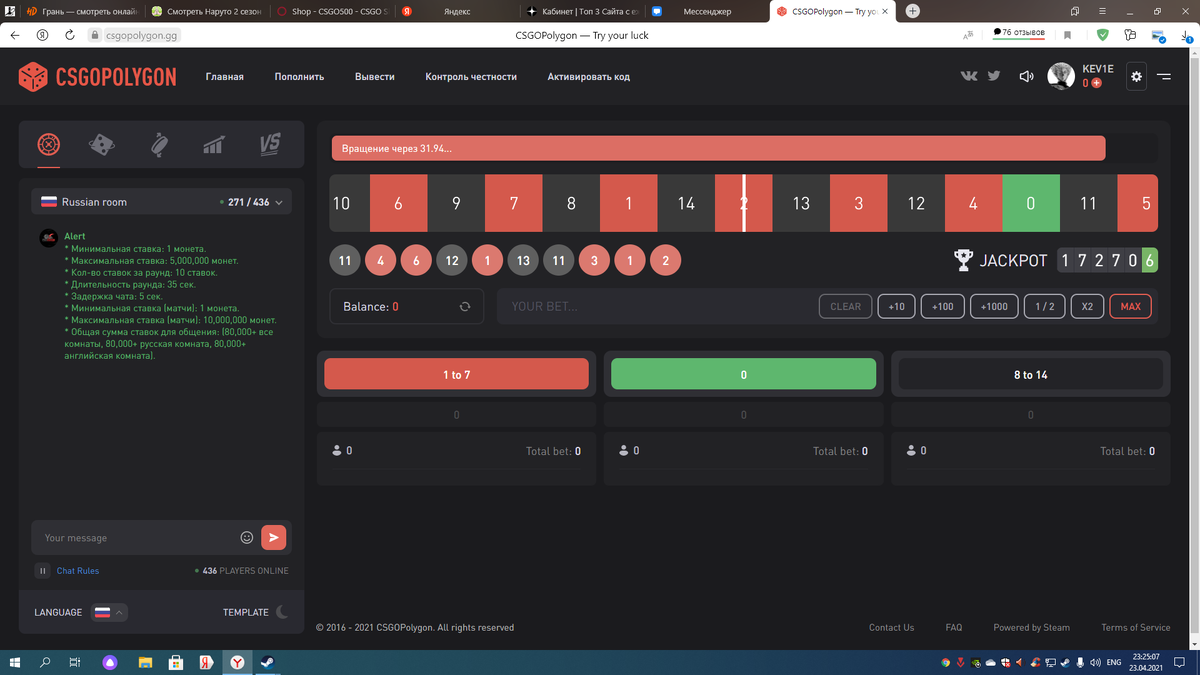Open the emoji picker in chat
This screenshot has height=675, width=1200.
246,537
